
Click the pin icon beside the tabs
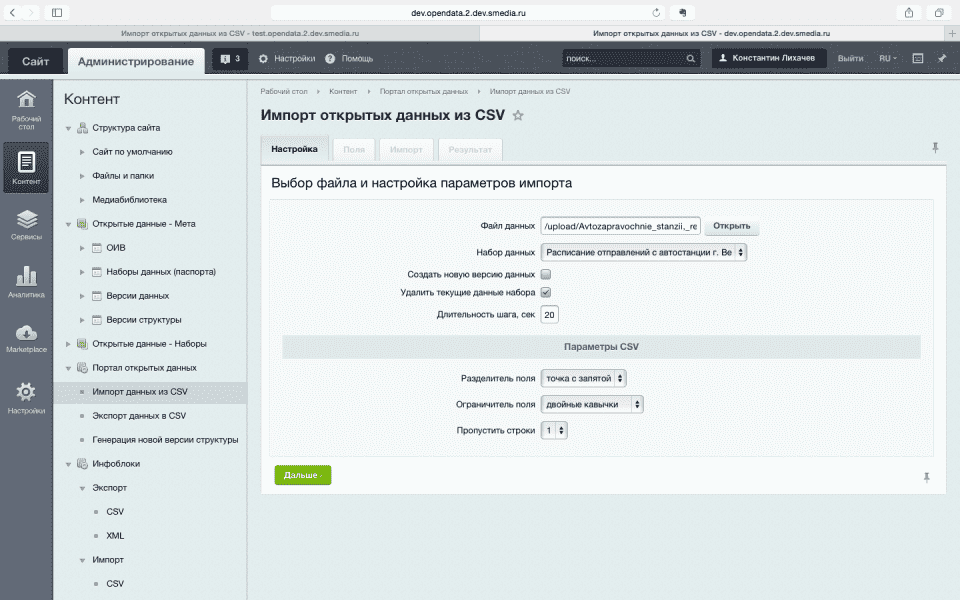(x=935, y=148)
